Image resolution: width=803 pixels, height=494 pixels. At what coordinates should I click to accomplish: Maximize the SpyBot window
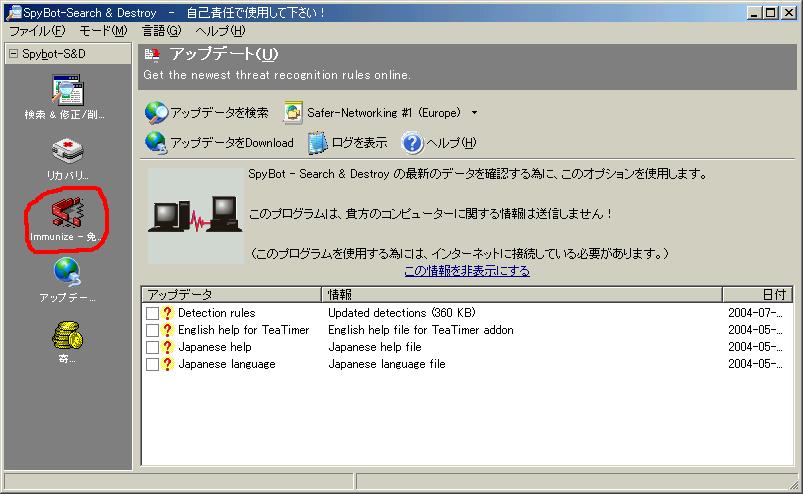tap(770, 13)
